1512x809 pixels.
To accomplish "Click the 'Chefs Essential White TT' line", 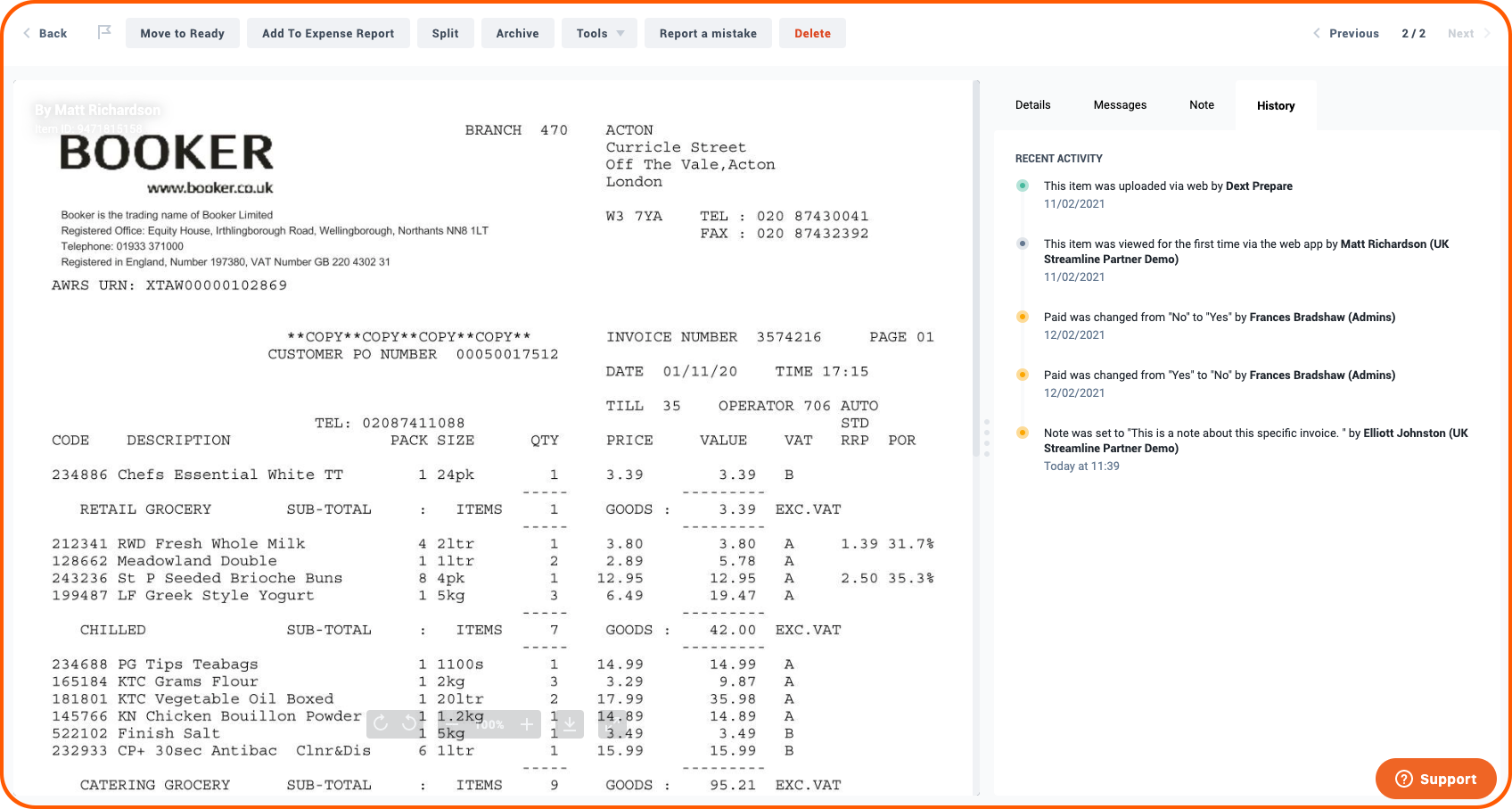I will 230,475.
